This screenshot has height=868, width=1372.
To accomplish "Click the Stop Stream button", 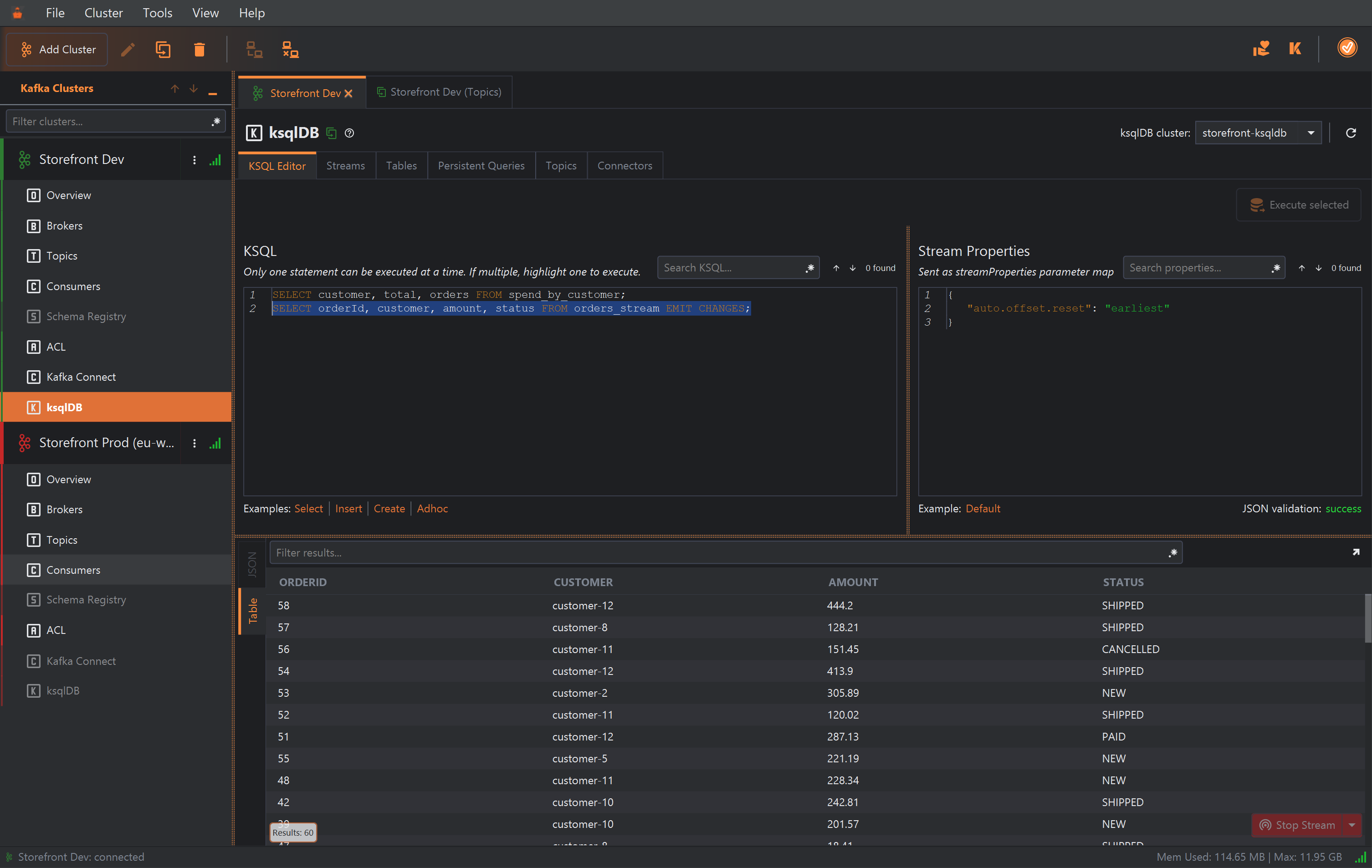I will point(1297,825).
